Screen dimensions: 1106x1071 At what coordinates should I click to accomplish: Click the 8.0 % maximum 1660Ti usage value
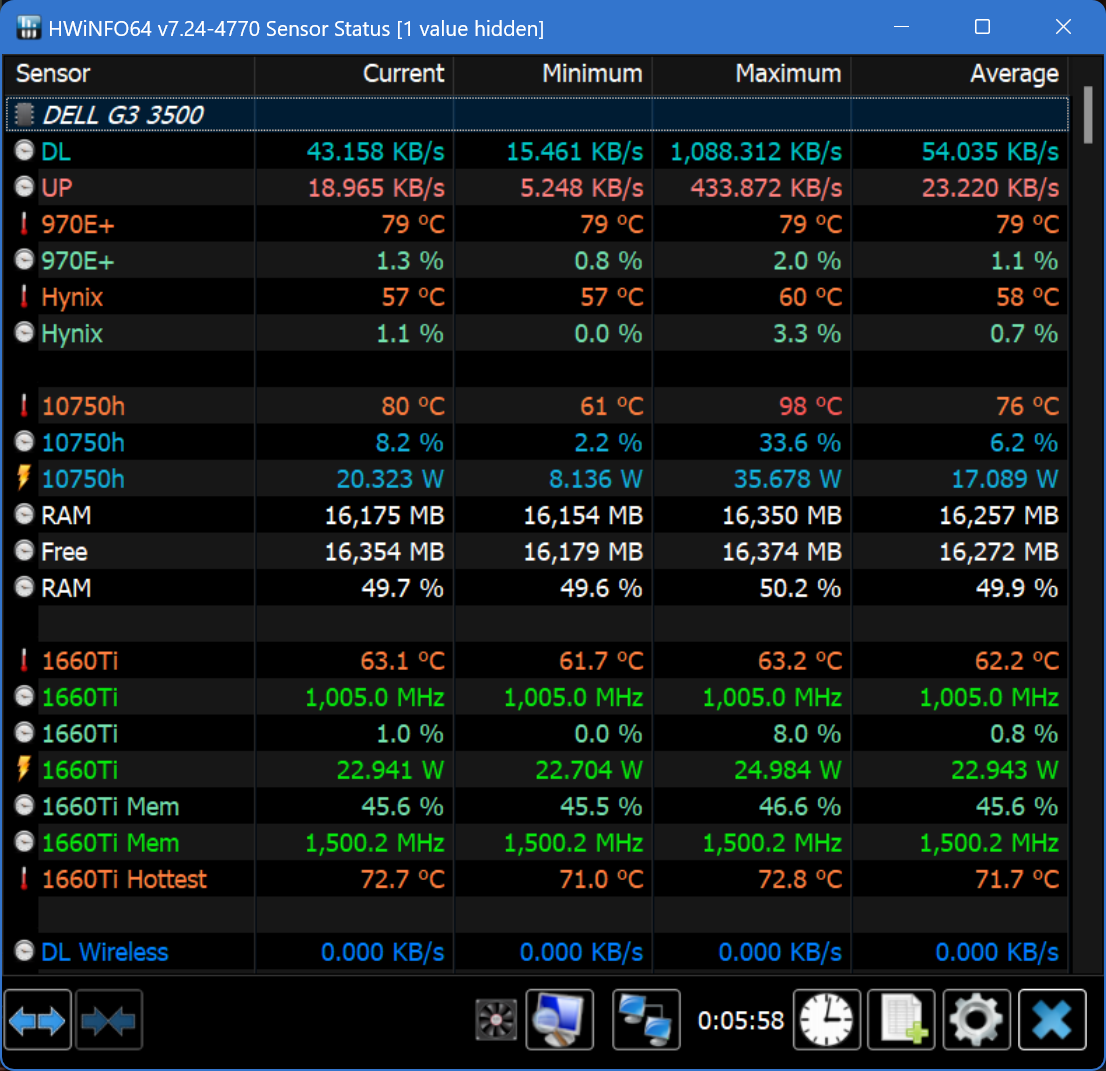807,734
